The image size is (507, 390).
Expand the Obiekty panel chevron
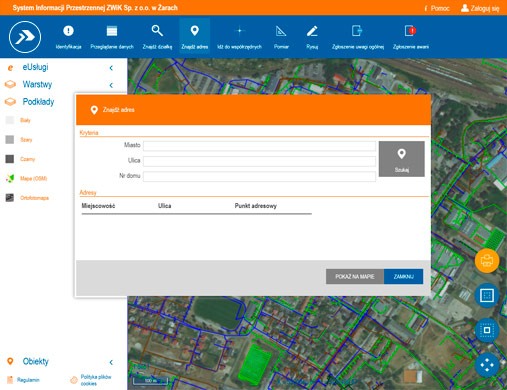pos(111,362)
